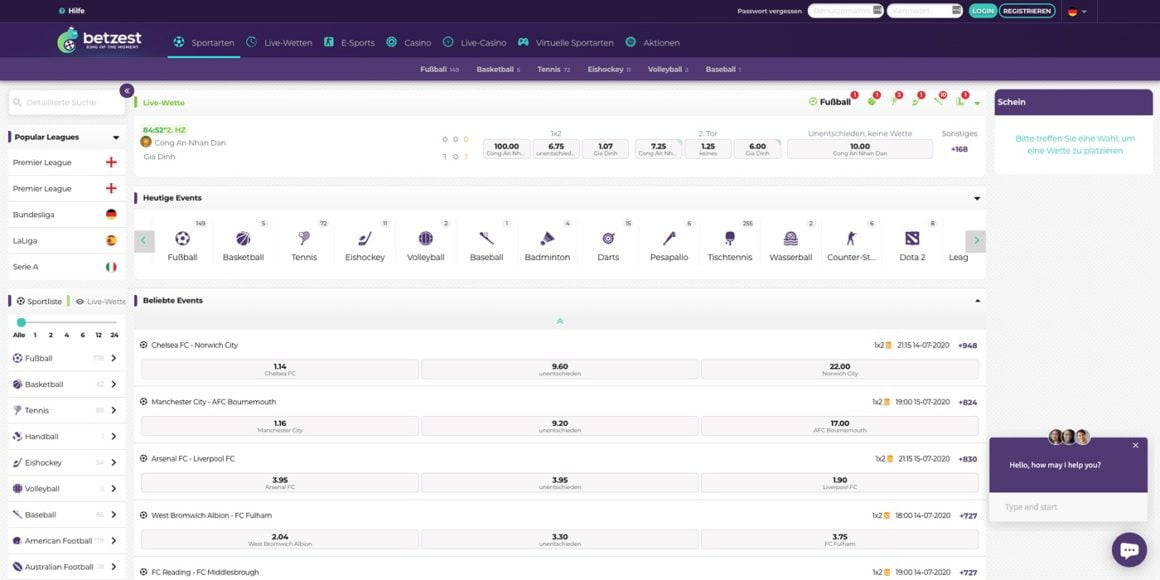Choose the Counter-Strike icon
1160x580 pixels.
(851, 238)
